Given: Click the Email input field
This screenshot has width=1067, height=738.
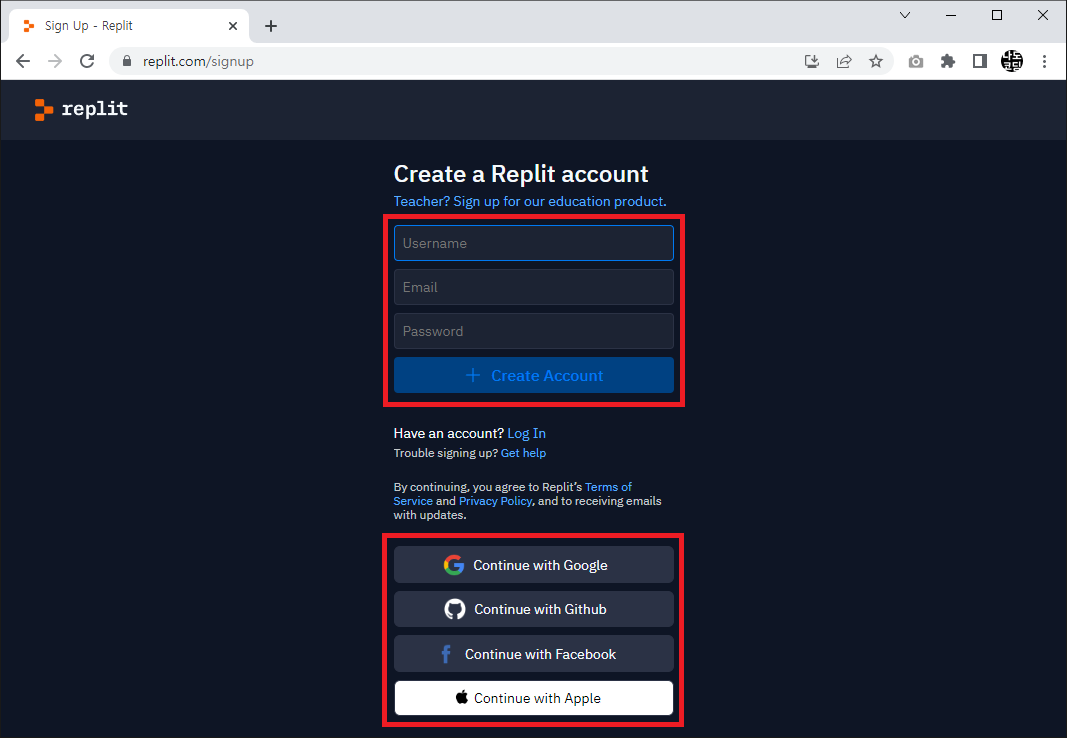Looking at the screenshot, I should point(534,287).
